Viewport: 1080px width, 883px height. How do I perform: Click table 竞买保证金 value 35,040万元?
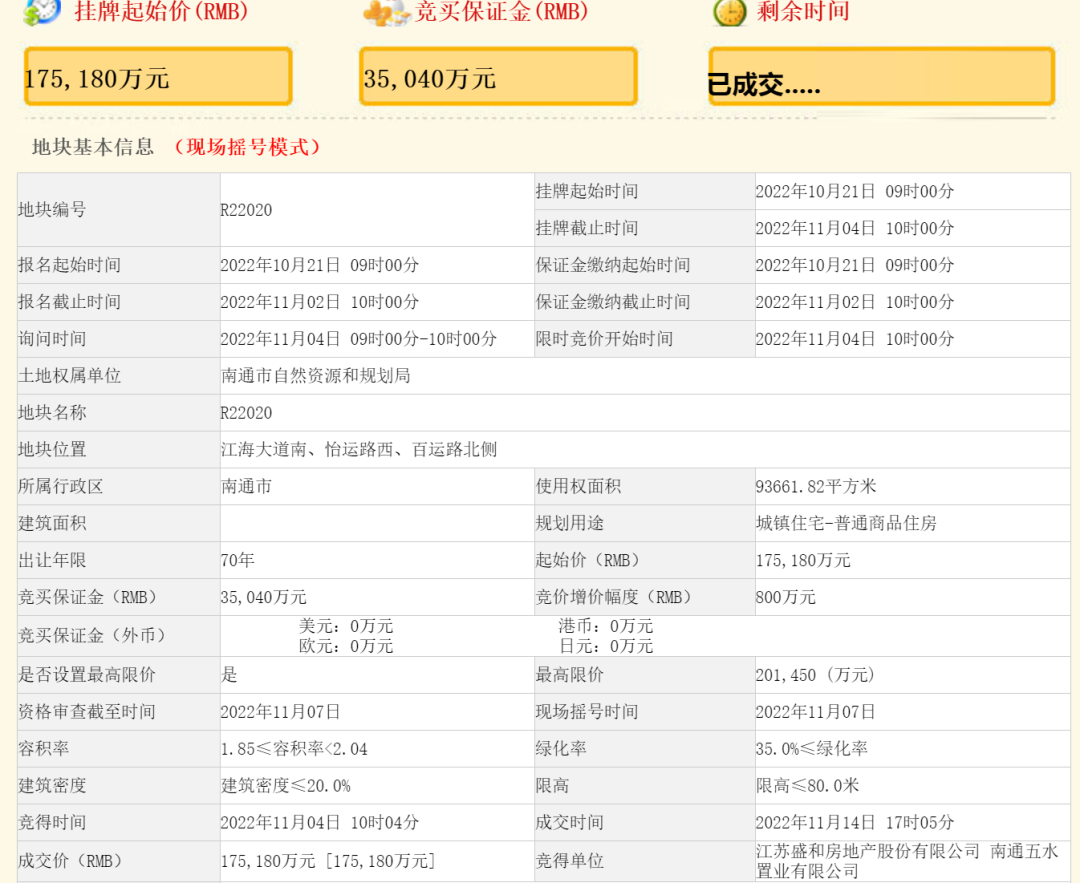click(263, 597)
